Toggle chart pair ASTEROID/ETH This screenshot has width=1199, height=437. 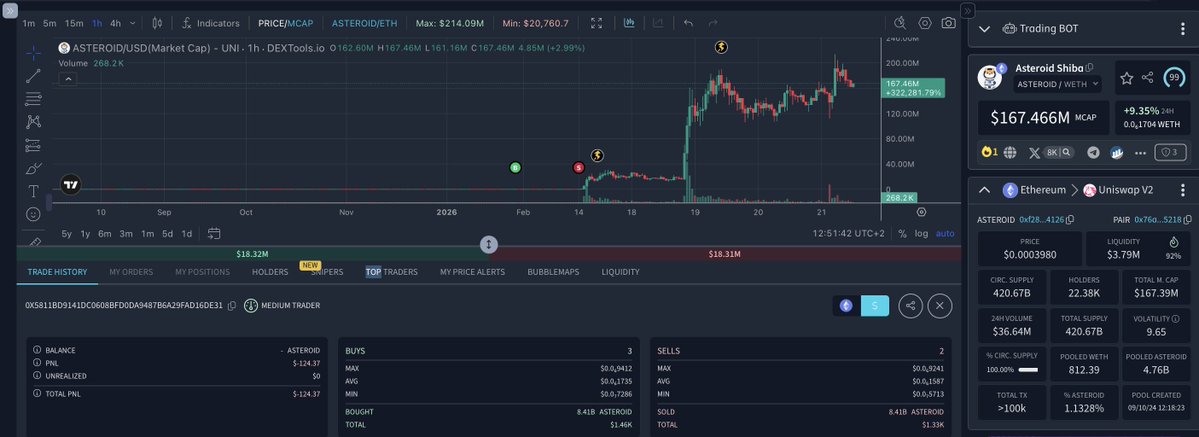[365, 23]
